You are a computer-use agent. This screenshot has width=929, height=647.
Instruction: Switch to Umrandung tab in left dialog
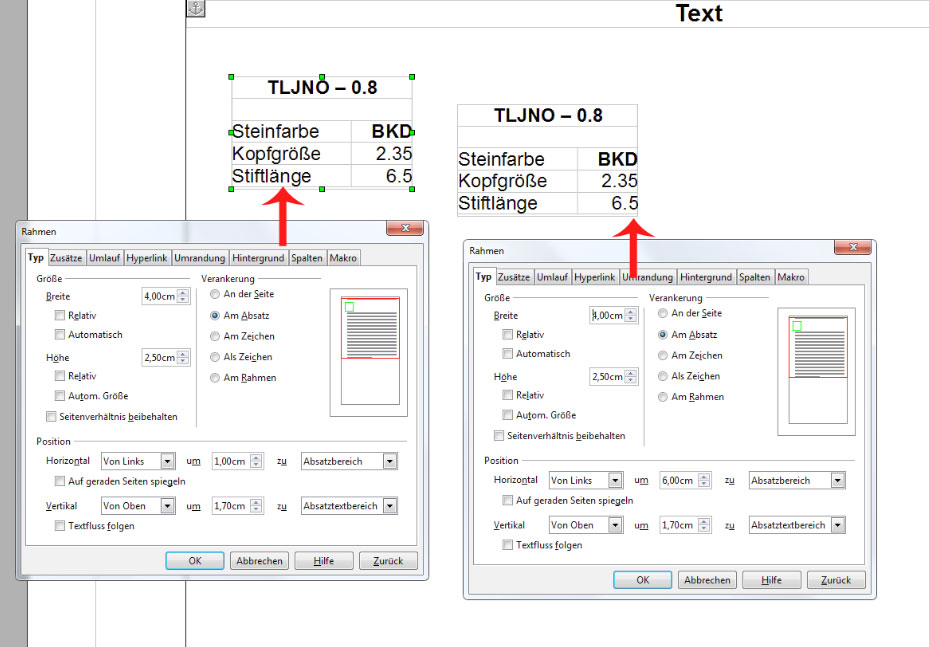tap(199, 258)
